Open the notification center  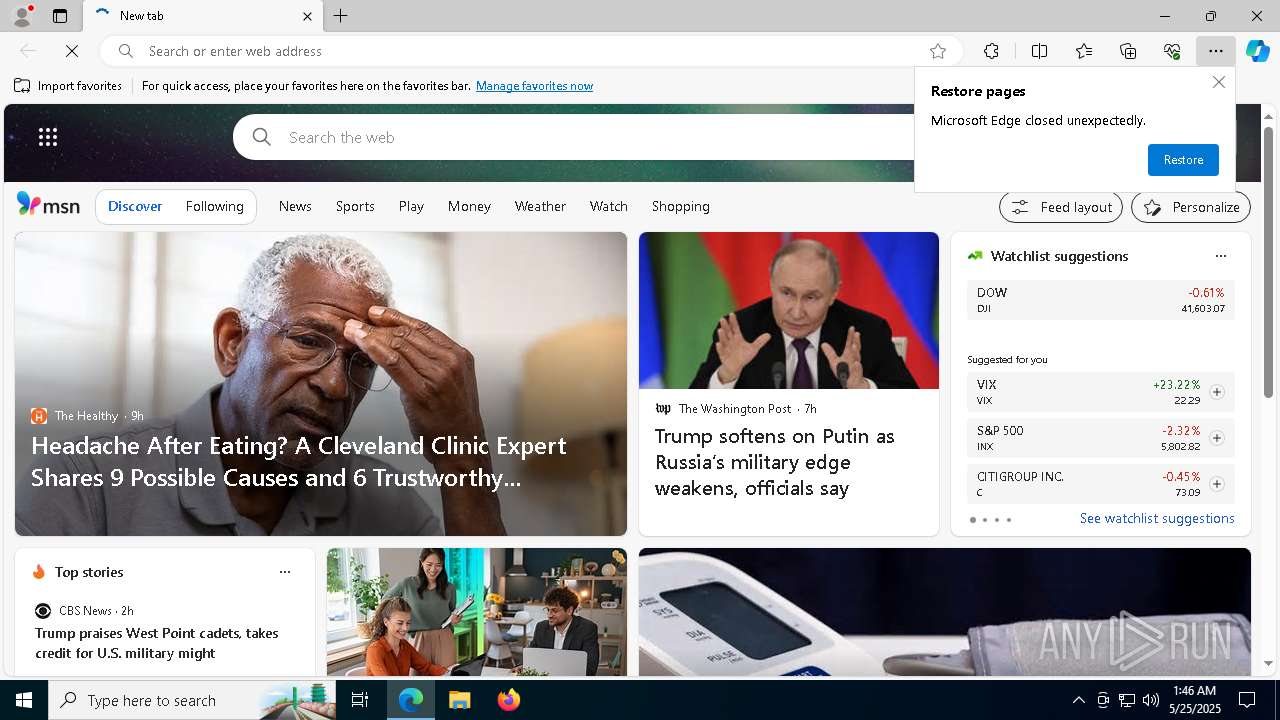pos(1247,700)
